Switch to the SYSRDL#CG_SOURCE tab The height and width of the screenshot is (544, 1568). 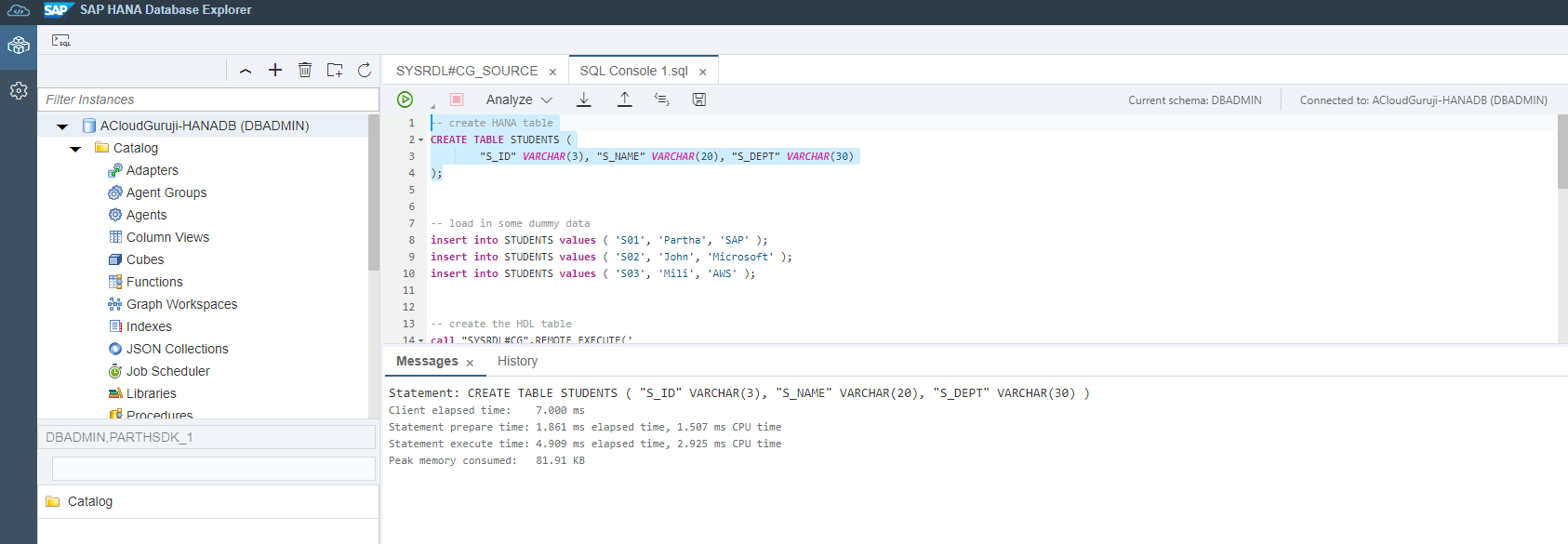pyautogui.click(x=467, y=71)
